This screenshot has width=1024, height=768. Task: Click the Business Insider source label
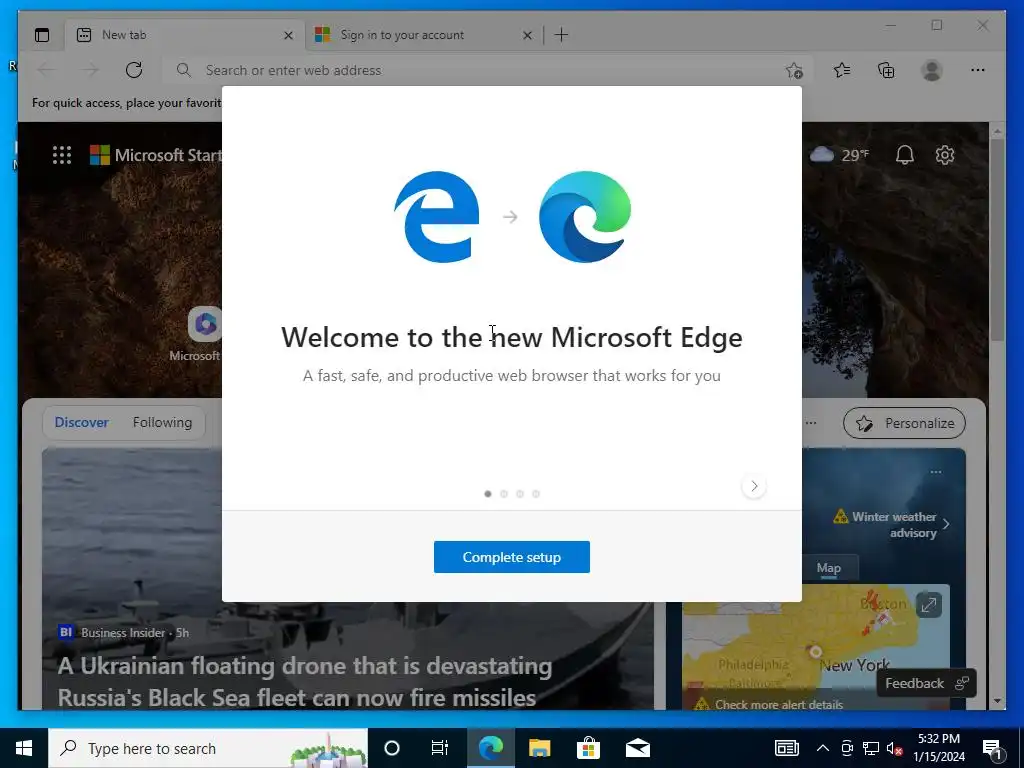click(x=123, y=633)
